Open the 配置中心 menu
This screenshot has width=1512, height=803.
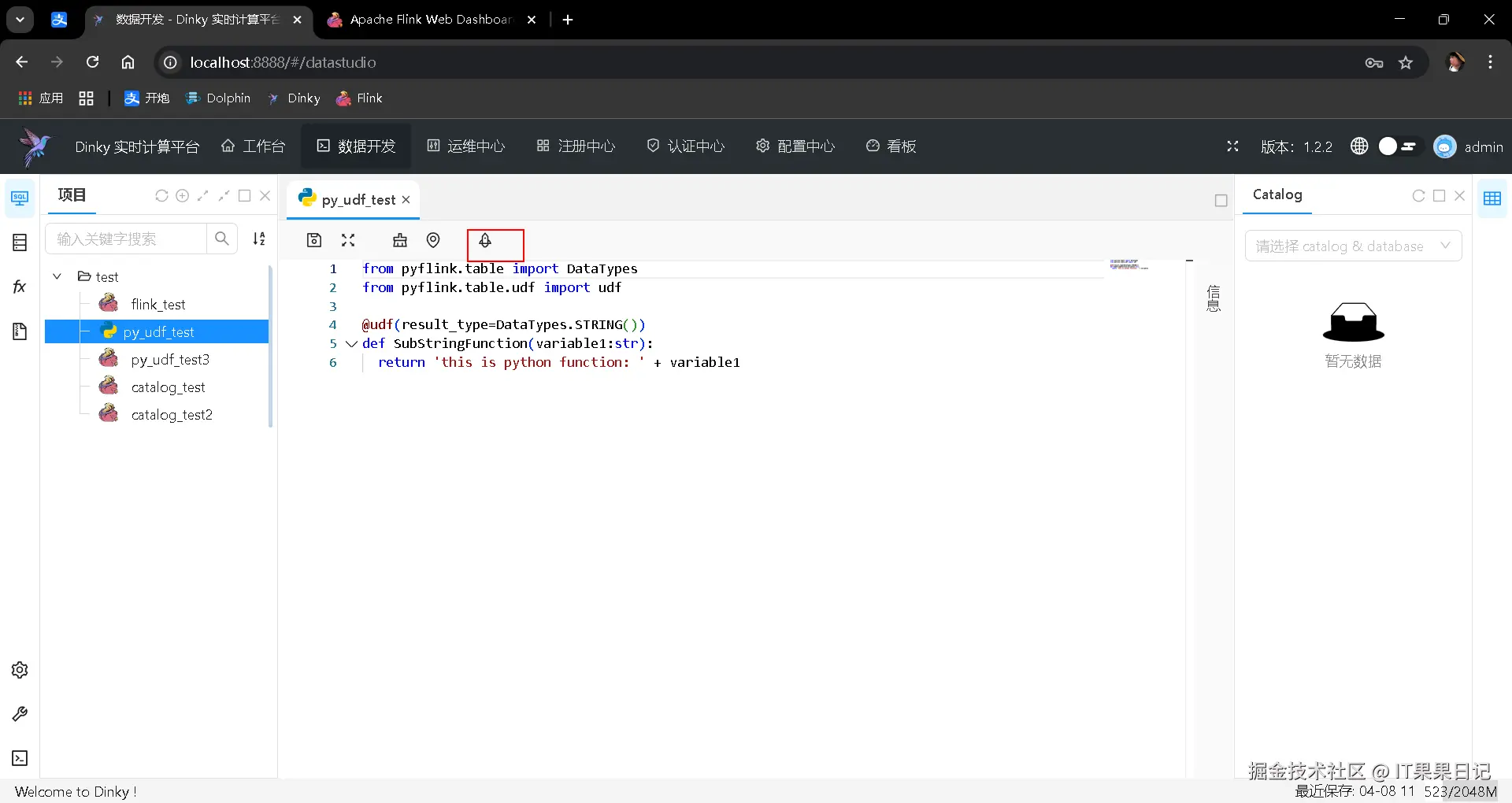point(795,146)
